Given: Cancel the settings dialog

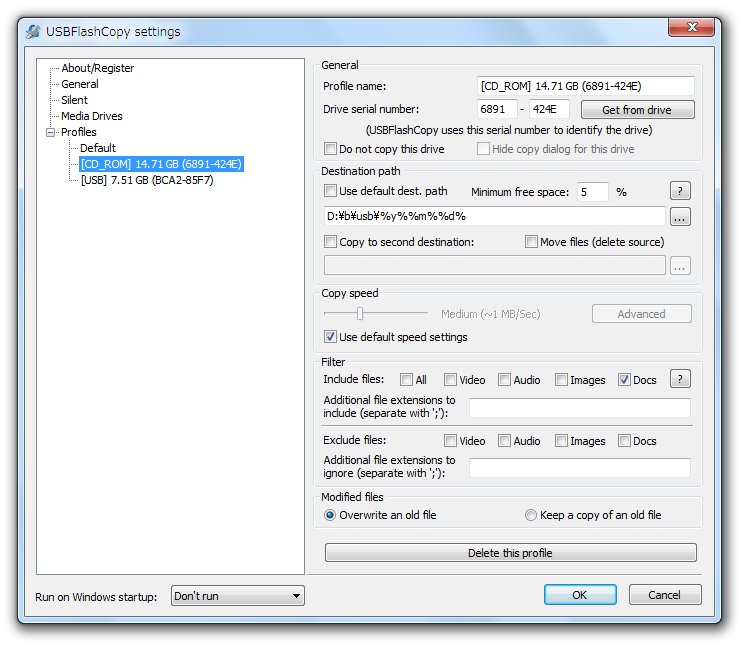Looking at the screenshot, I should (665, 595).
